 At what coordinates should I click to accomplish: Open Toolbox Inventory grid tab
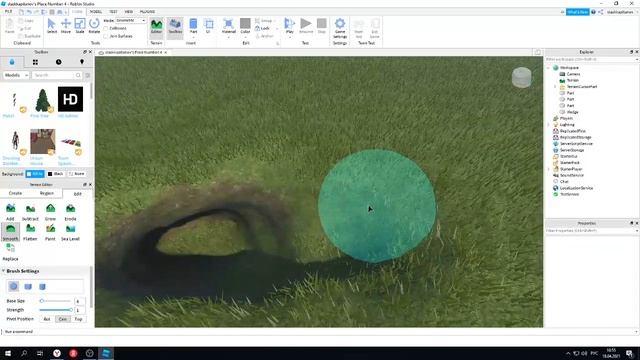35,62
